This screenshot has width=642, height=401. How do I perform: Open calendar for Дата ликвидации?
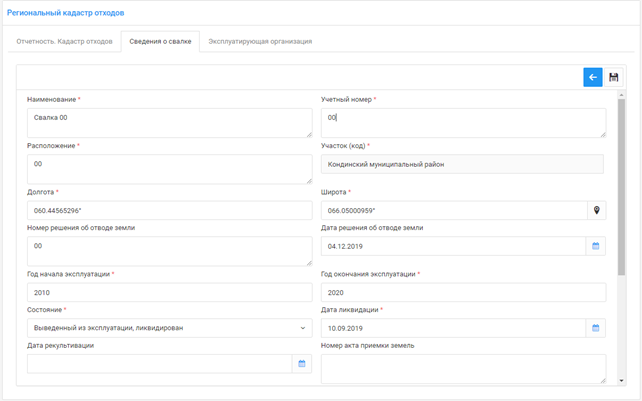point(596,328)
